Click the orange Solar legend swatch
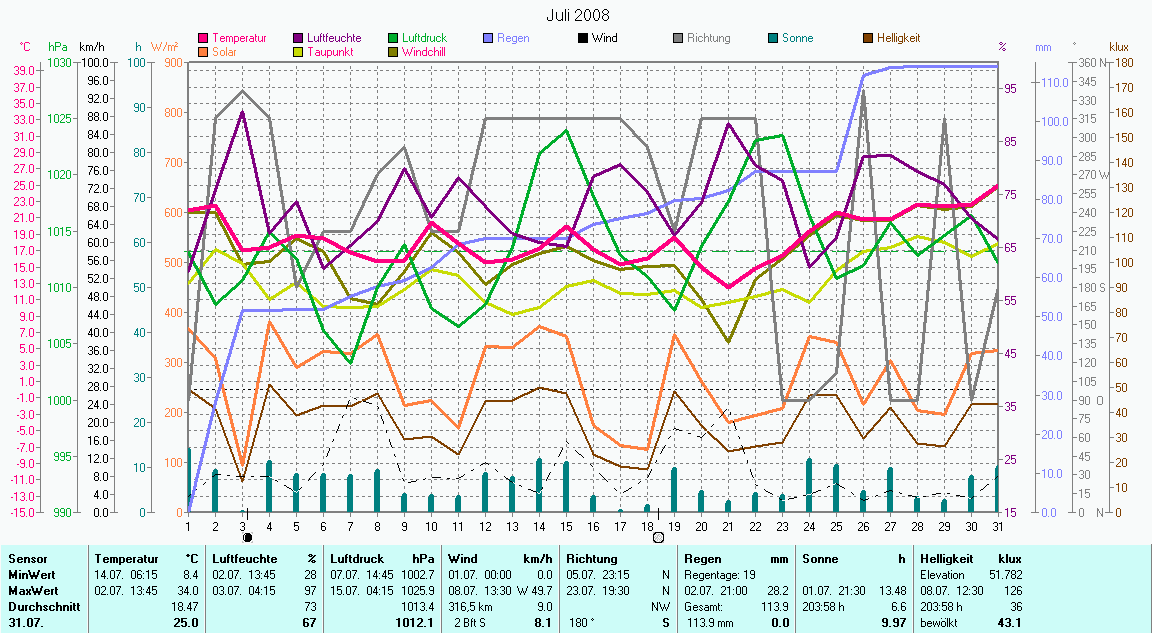 point(204,51)
